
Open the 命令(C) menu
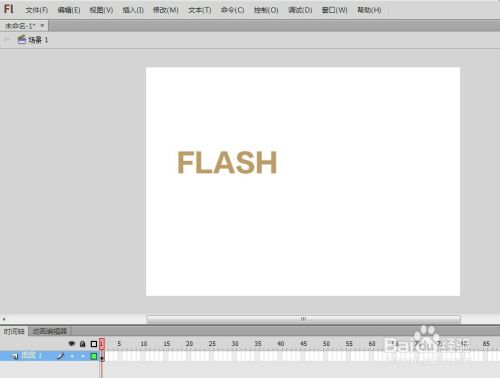tap(232, 10)
